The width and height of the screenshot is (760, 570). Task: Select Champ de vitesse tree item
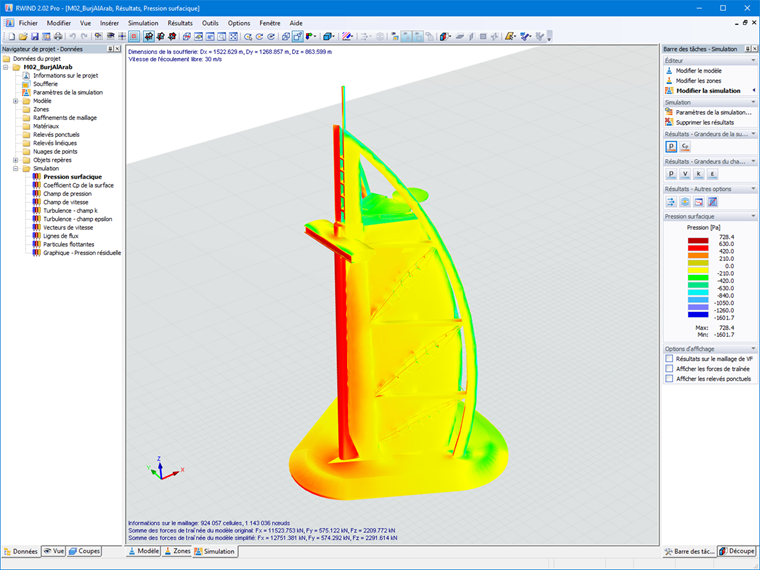click(x=66, y=202)
